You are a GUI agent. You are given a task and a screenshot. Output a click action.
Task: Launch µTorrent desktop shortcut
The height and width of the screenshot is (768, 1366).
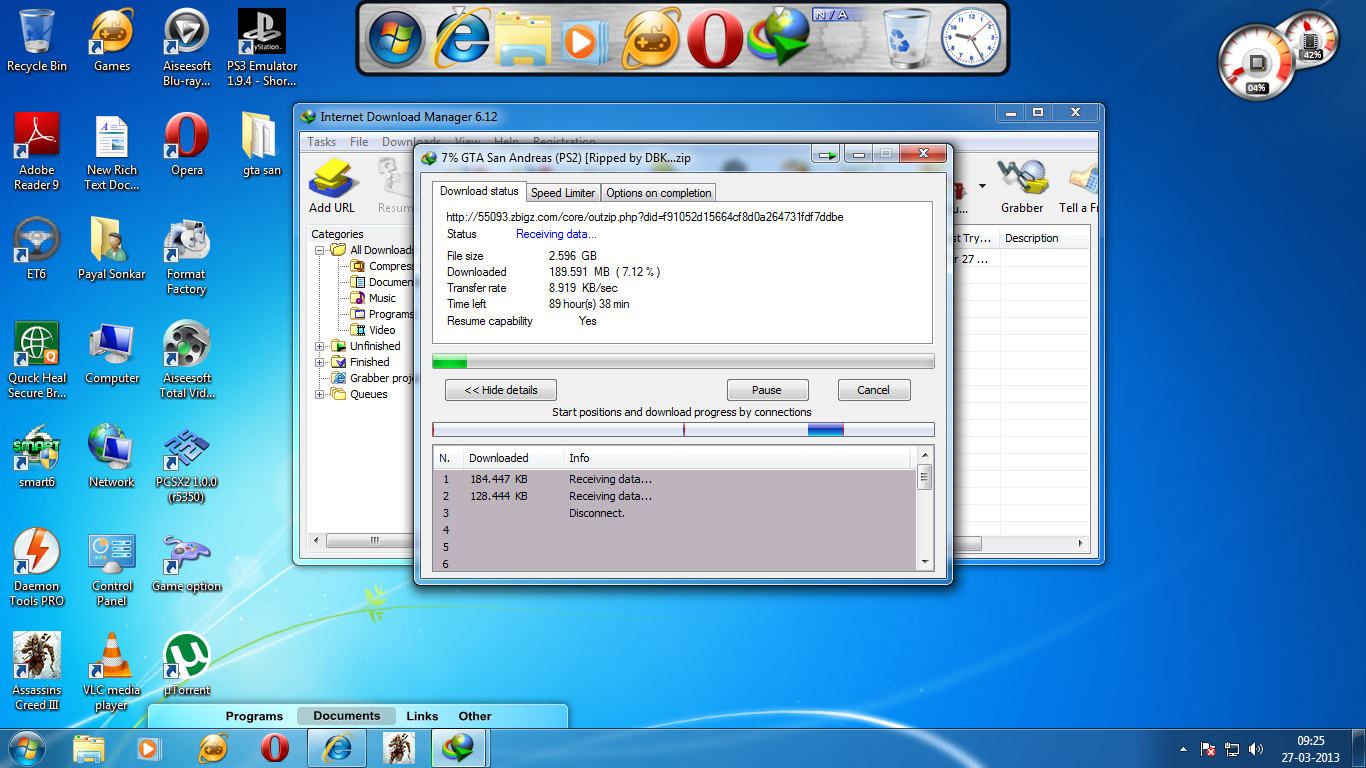[x=186, y=664]
